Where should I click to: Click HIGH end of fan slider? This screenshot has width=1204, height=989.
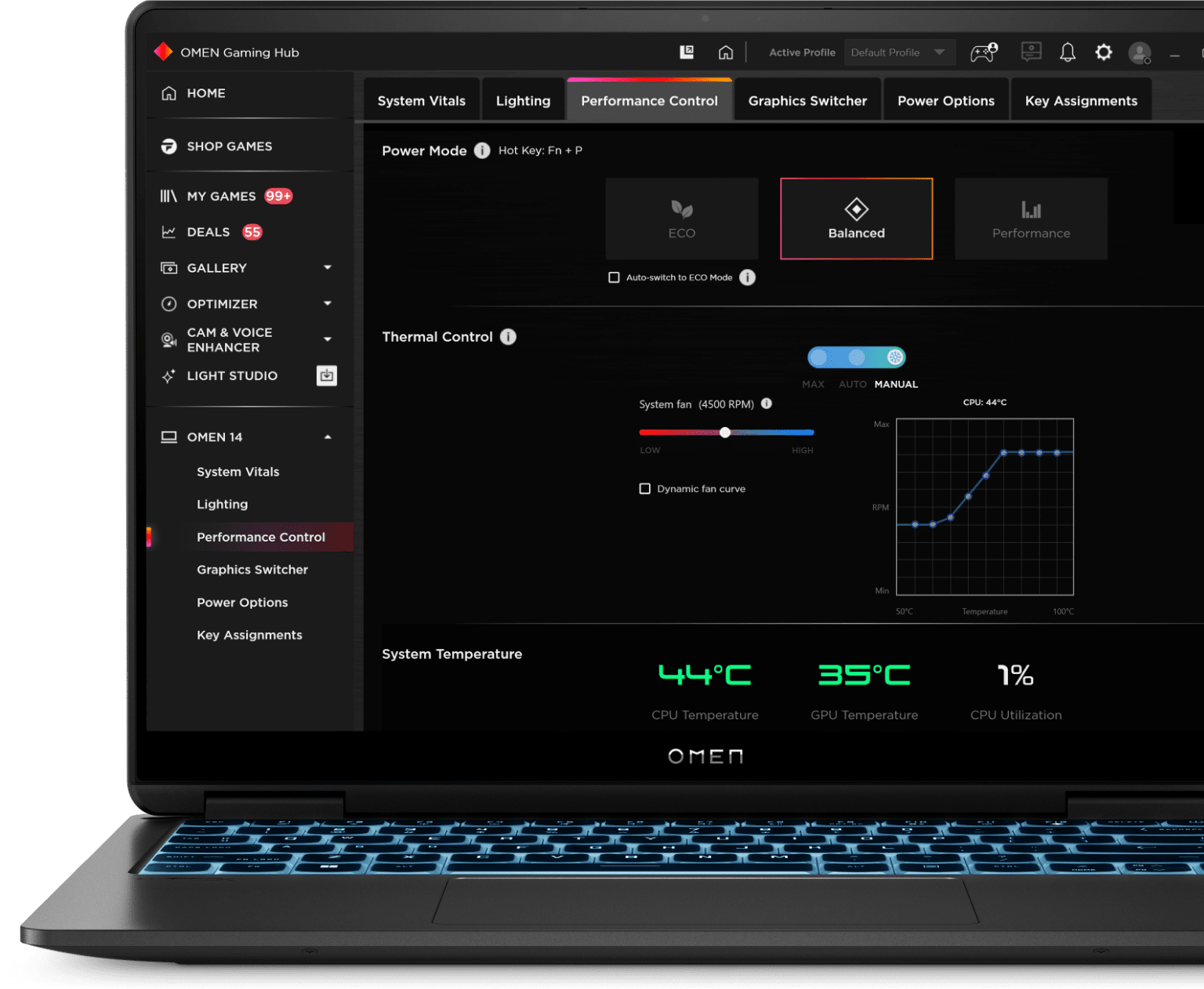point(803,451)
